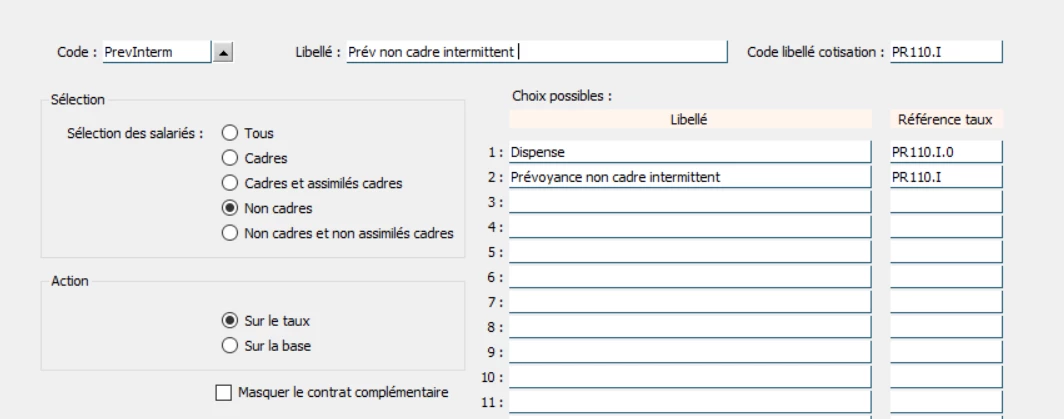
Task: Click the Code libellé cotisation field
Action: pos(945,52)
